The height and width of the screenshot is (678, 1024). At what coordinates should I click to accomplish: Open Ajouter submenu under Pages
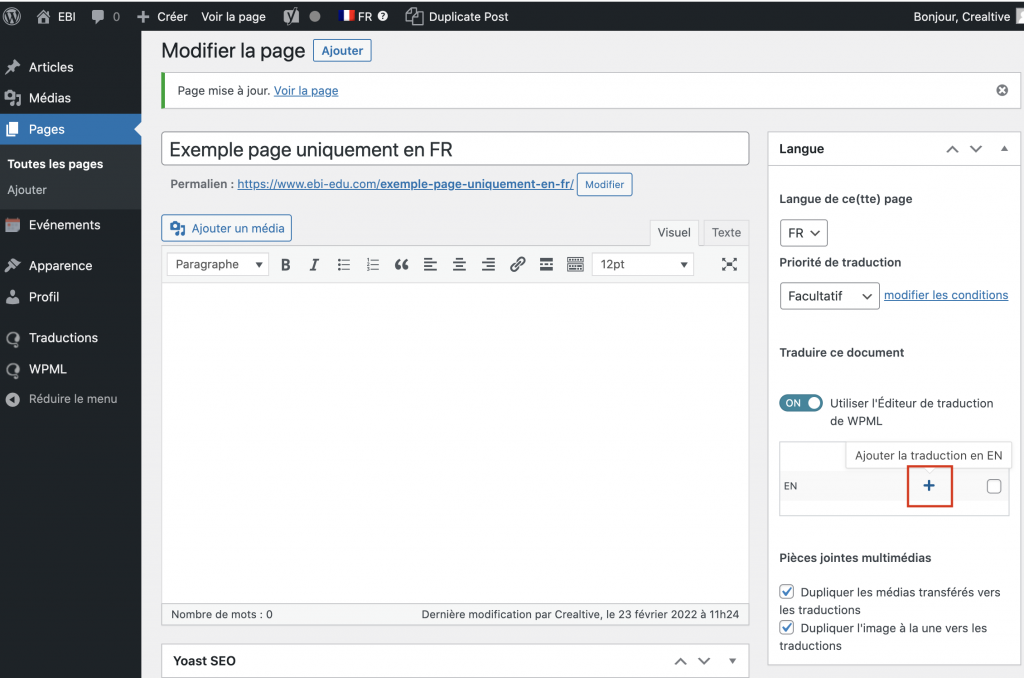pos(27,190)
